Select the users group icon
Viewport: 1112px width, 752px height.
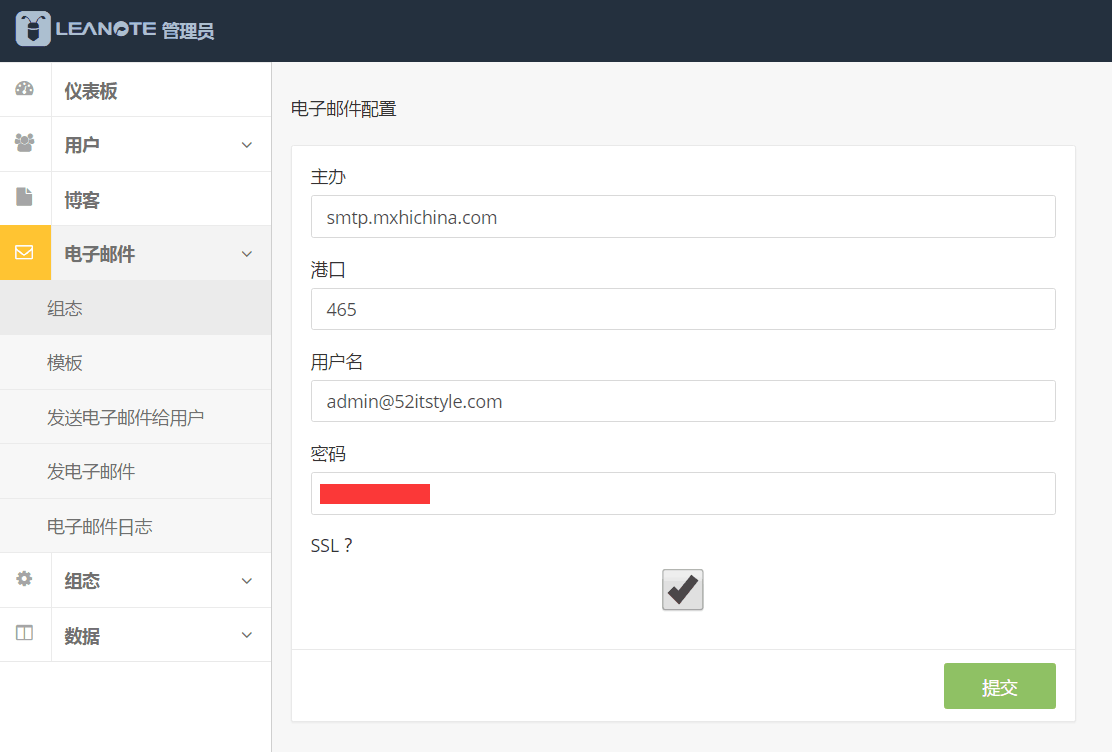click(25, 143)
